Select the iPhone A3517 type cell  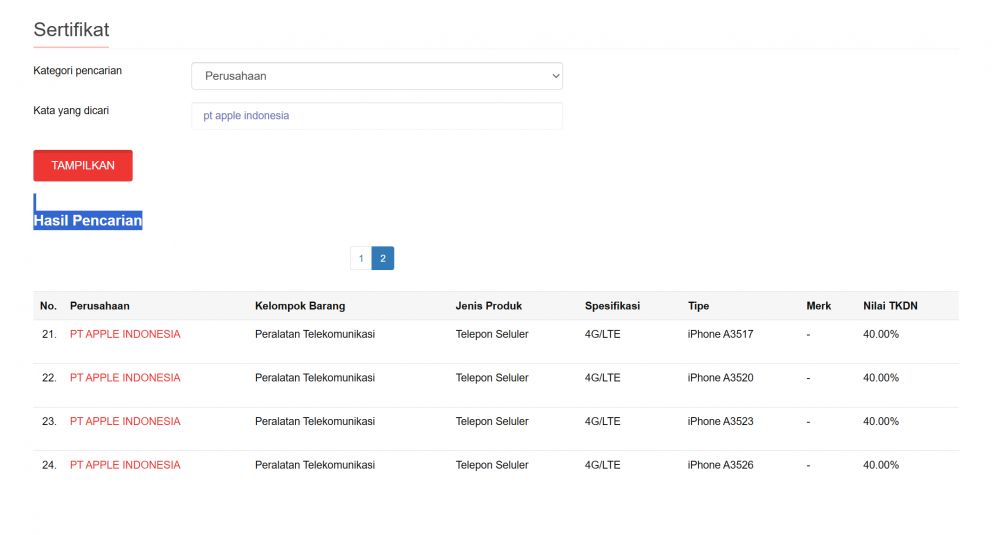point(720,334)
